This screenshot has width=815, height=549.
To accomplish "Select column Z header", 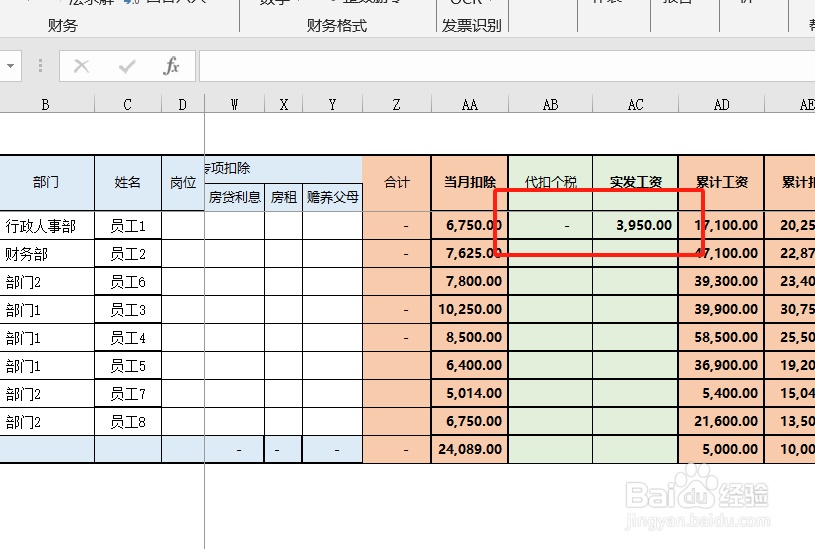I will [397, 104].
